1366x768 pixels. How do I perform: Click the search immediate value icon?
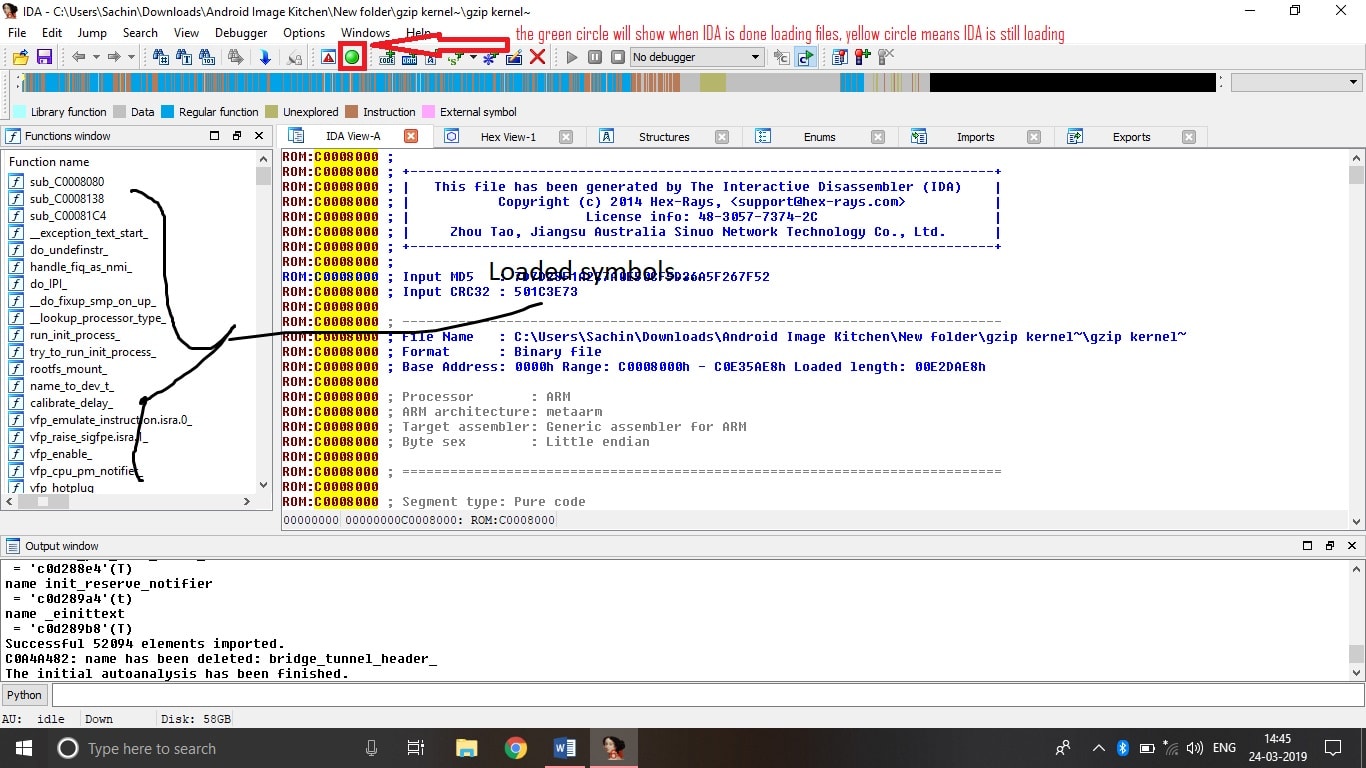206,57
